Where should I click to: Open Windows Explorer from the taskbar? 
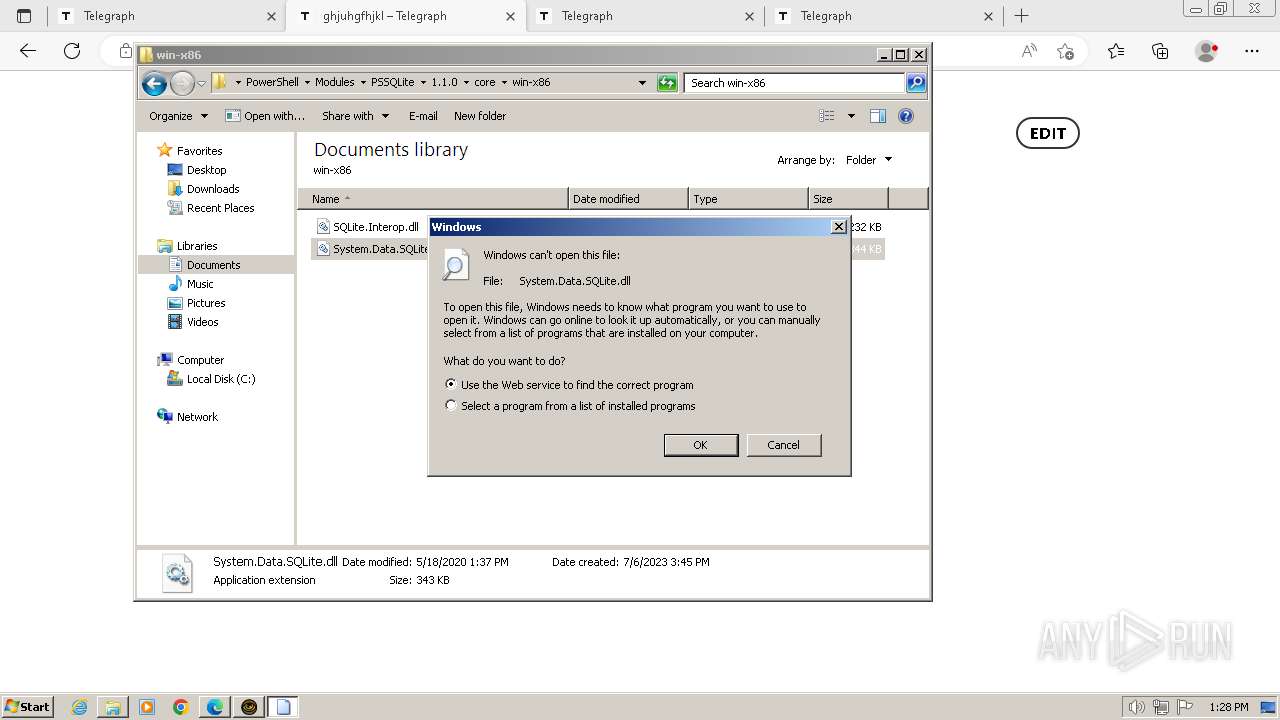point(113,707)
